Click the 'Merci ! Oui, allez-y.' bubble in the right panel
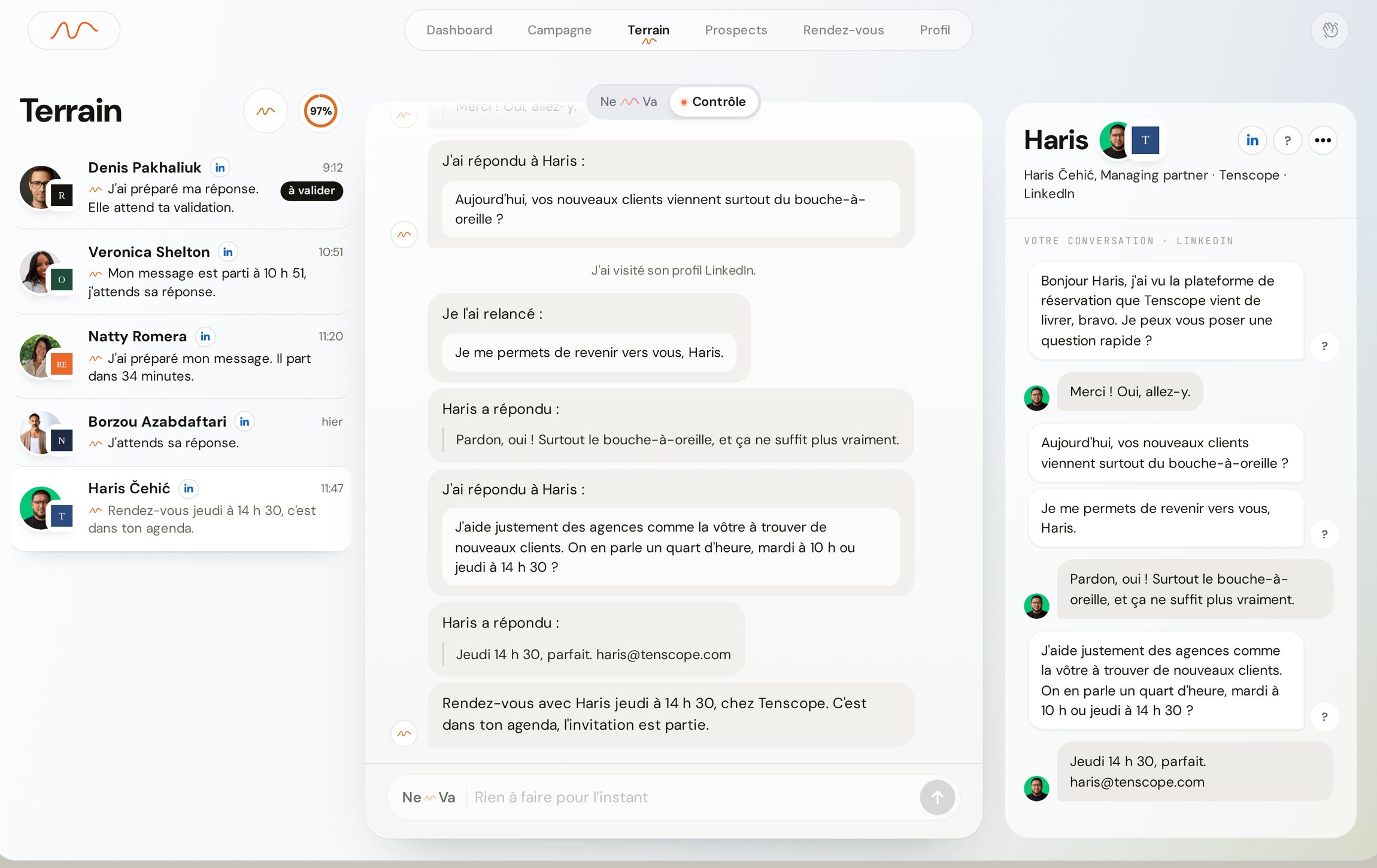 (1130, 391)
